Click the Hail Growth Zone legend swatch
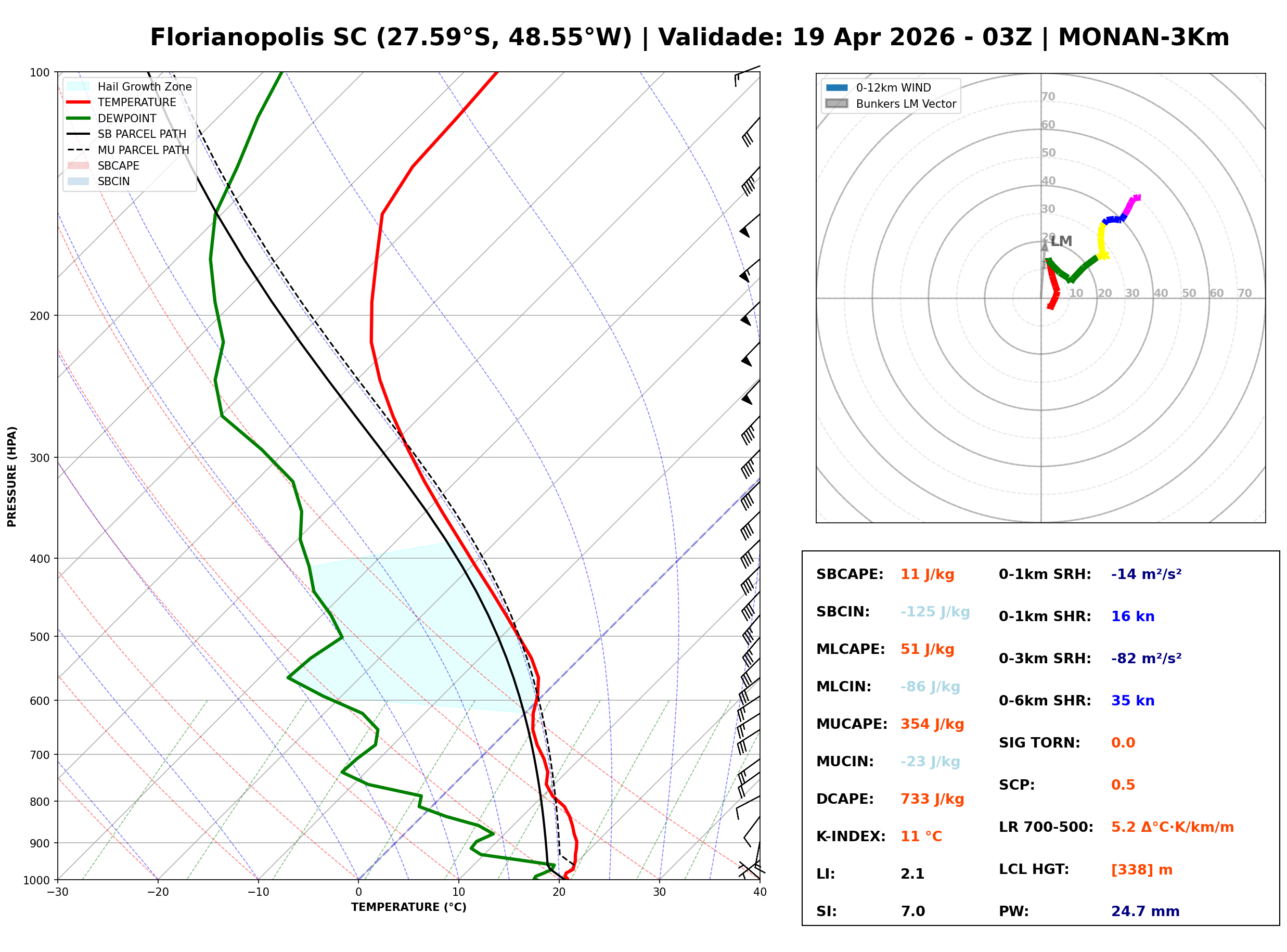The width and height of the screenshot is (1287, 952). (79, 86)
